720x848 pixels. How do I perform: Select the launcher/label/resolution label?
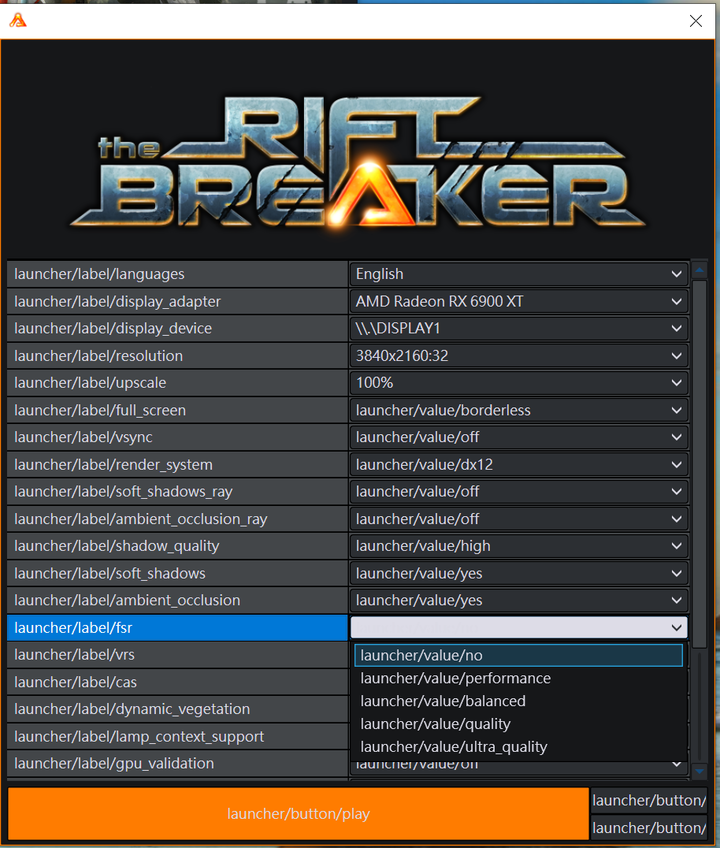(177, 356)
